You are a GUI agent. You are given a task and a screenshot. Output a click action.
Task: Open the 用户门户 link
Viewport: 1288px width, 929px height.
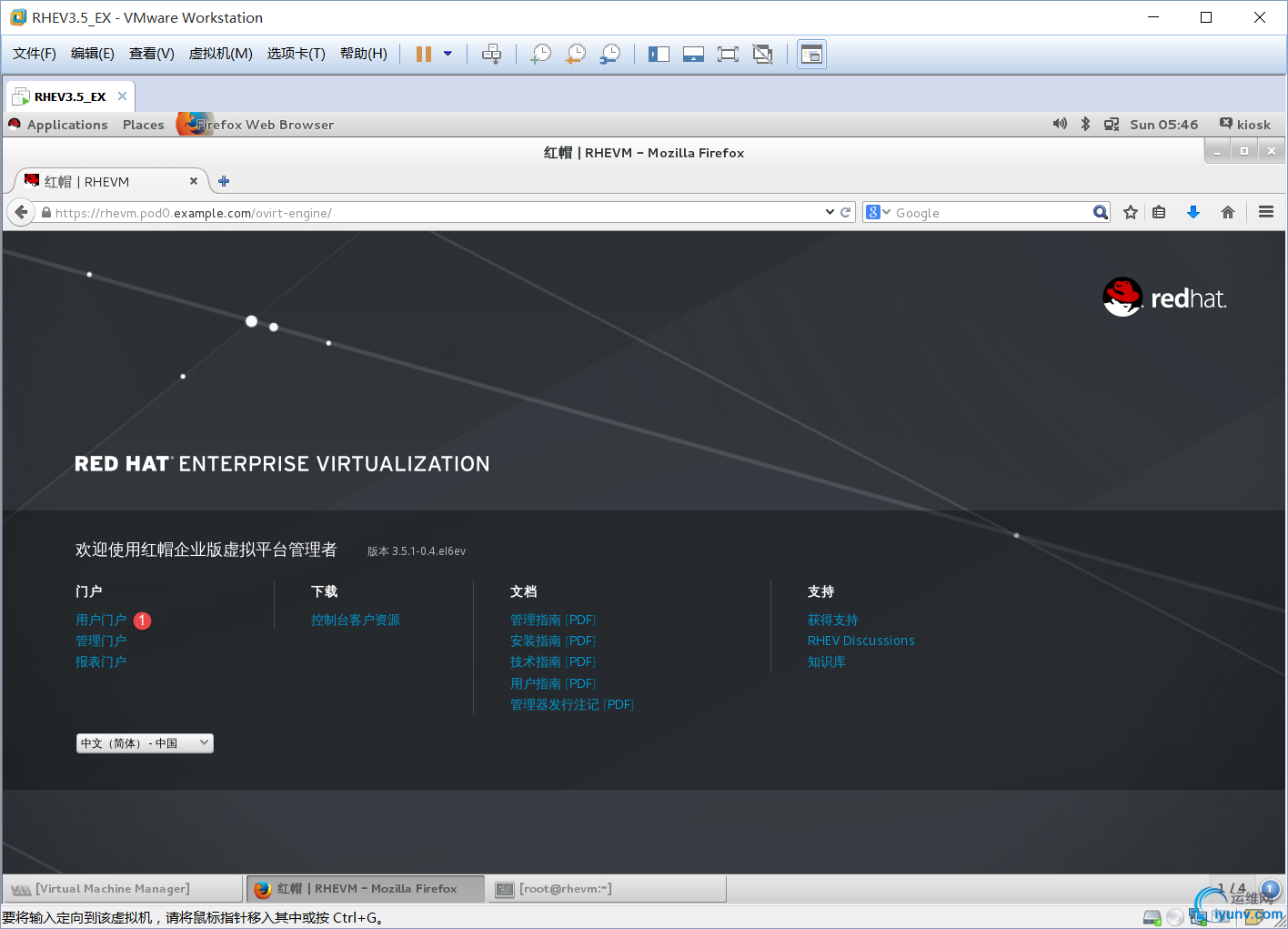tap(101, 620)
